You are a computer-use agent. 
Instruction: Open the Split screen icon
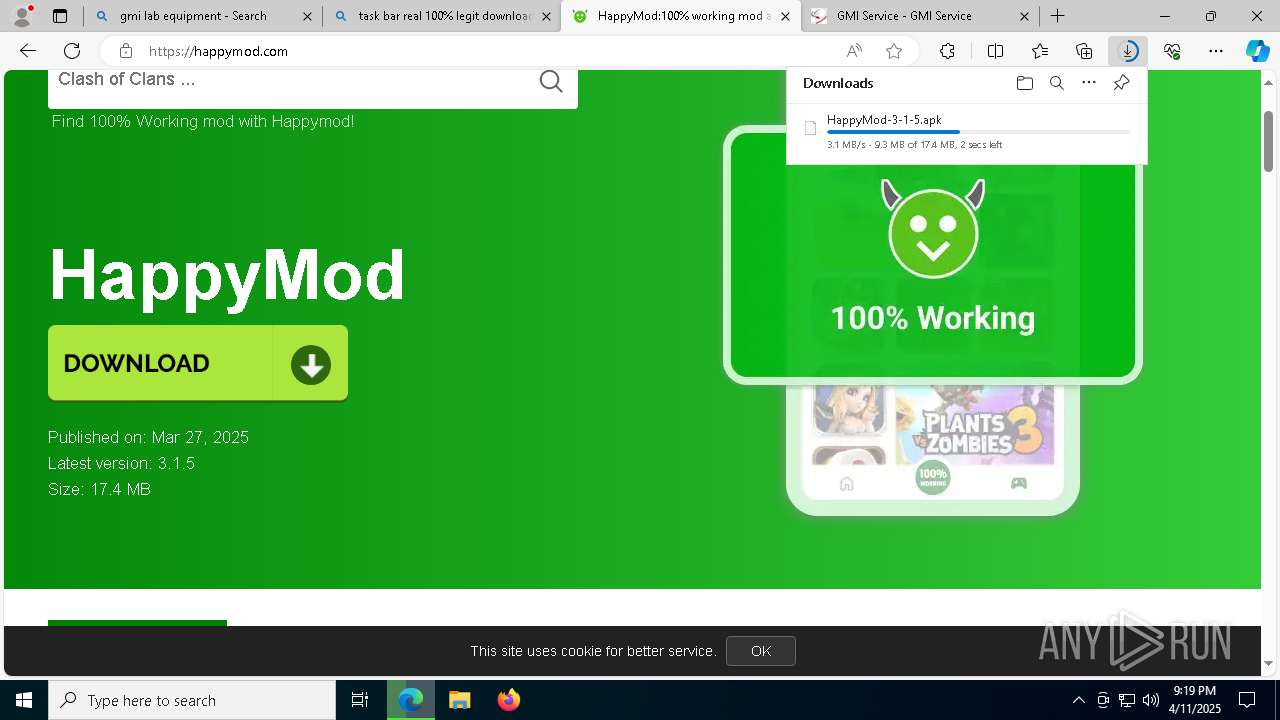point(995,51)
